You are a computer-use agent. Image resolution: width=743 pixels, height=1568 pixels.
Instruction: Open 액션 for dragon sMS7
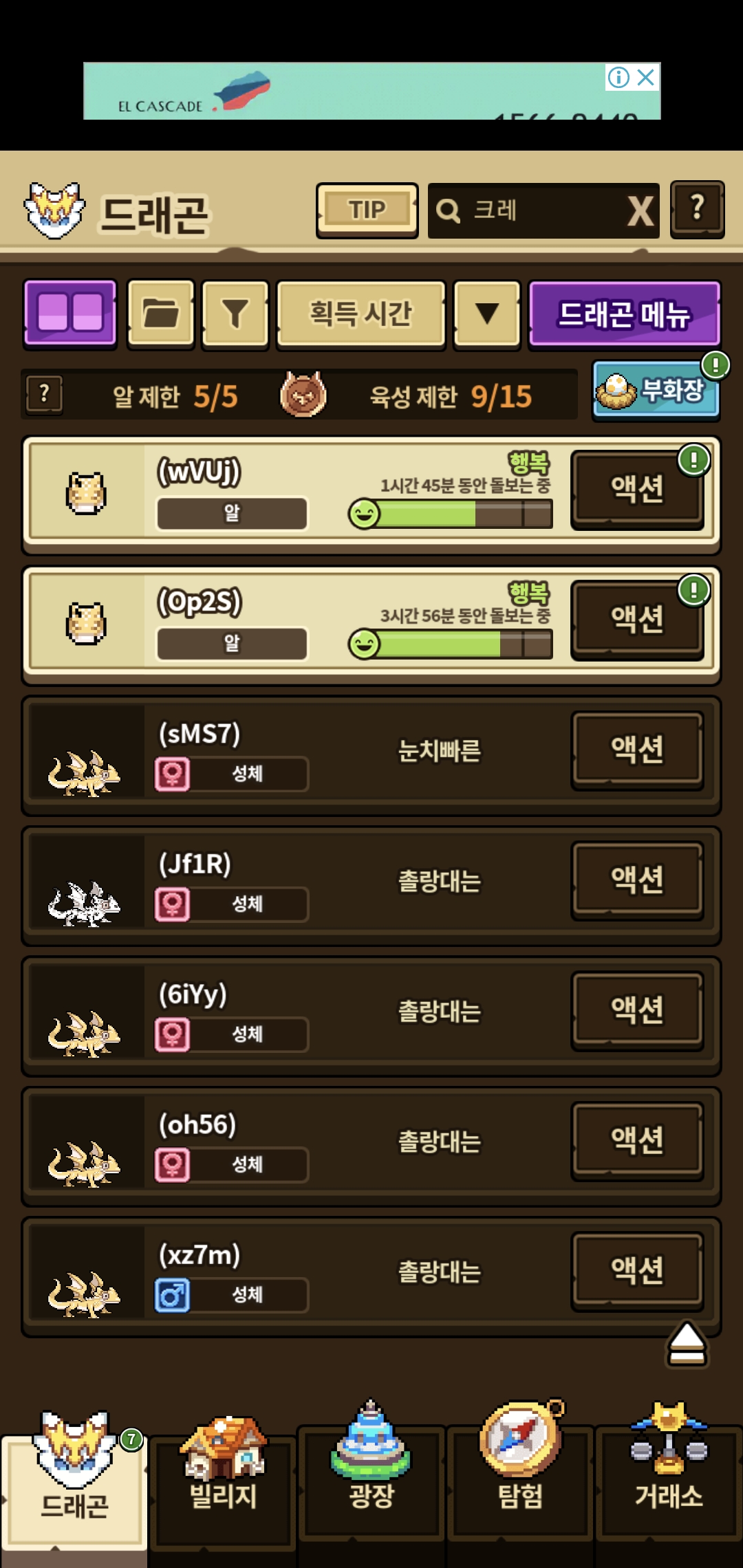point(637,750)
